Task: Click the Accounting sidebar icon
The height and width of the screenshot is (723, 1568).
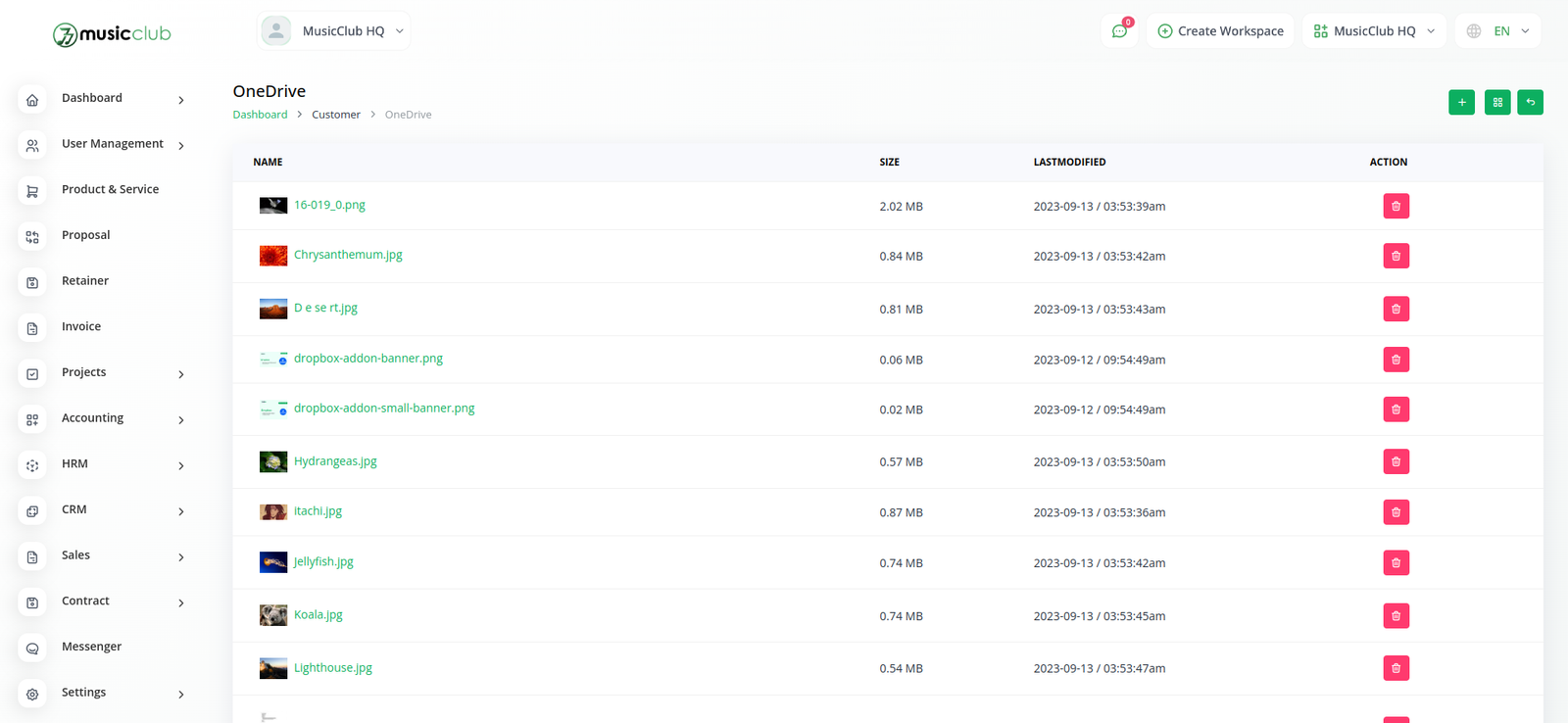Action: [32, 420]
